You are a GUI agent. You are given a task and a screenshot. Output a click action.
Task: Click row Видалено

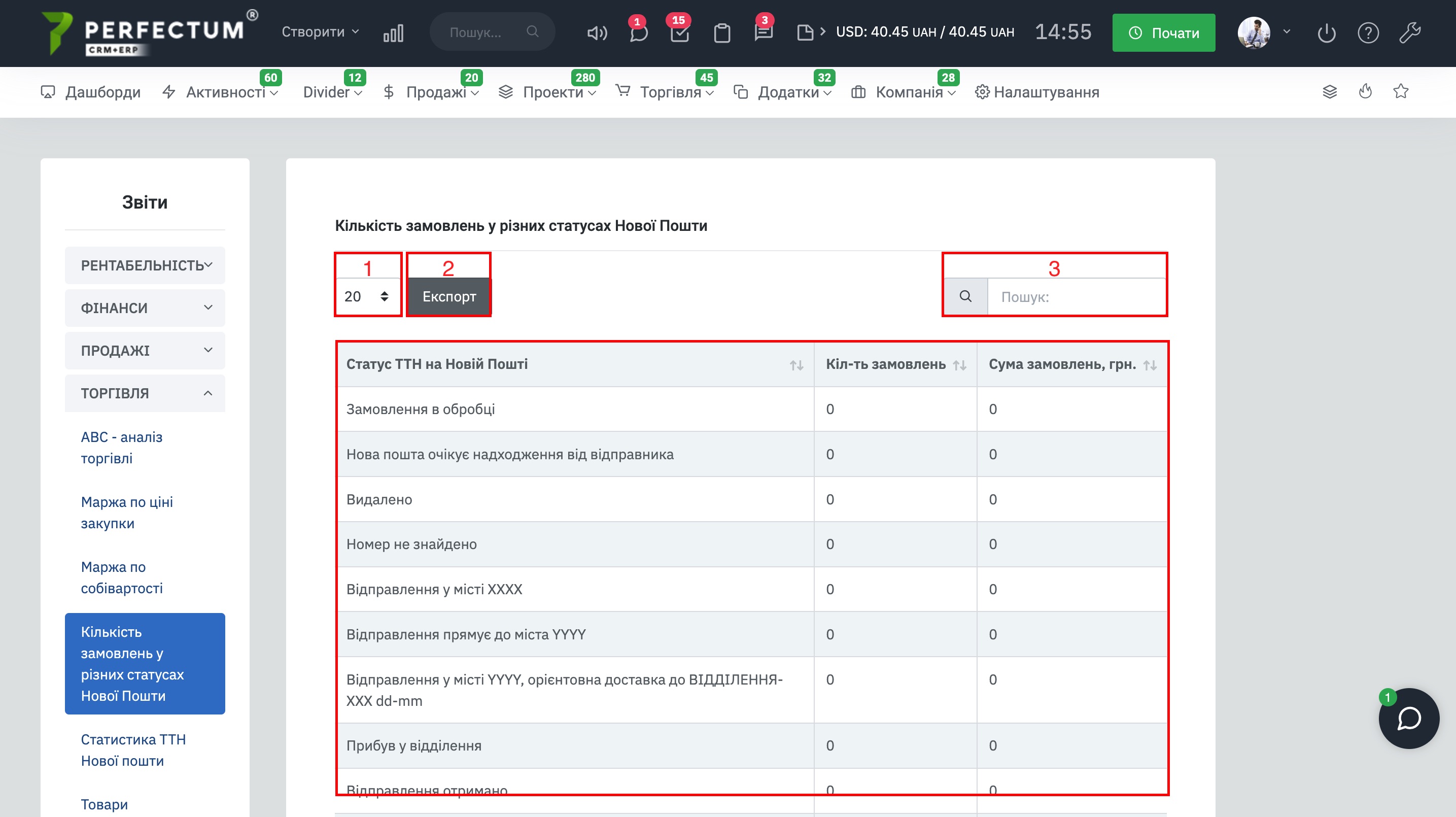click(752, 499)
